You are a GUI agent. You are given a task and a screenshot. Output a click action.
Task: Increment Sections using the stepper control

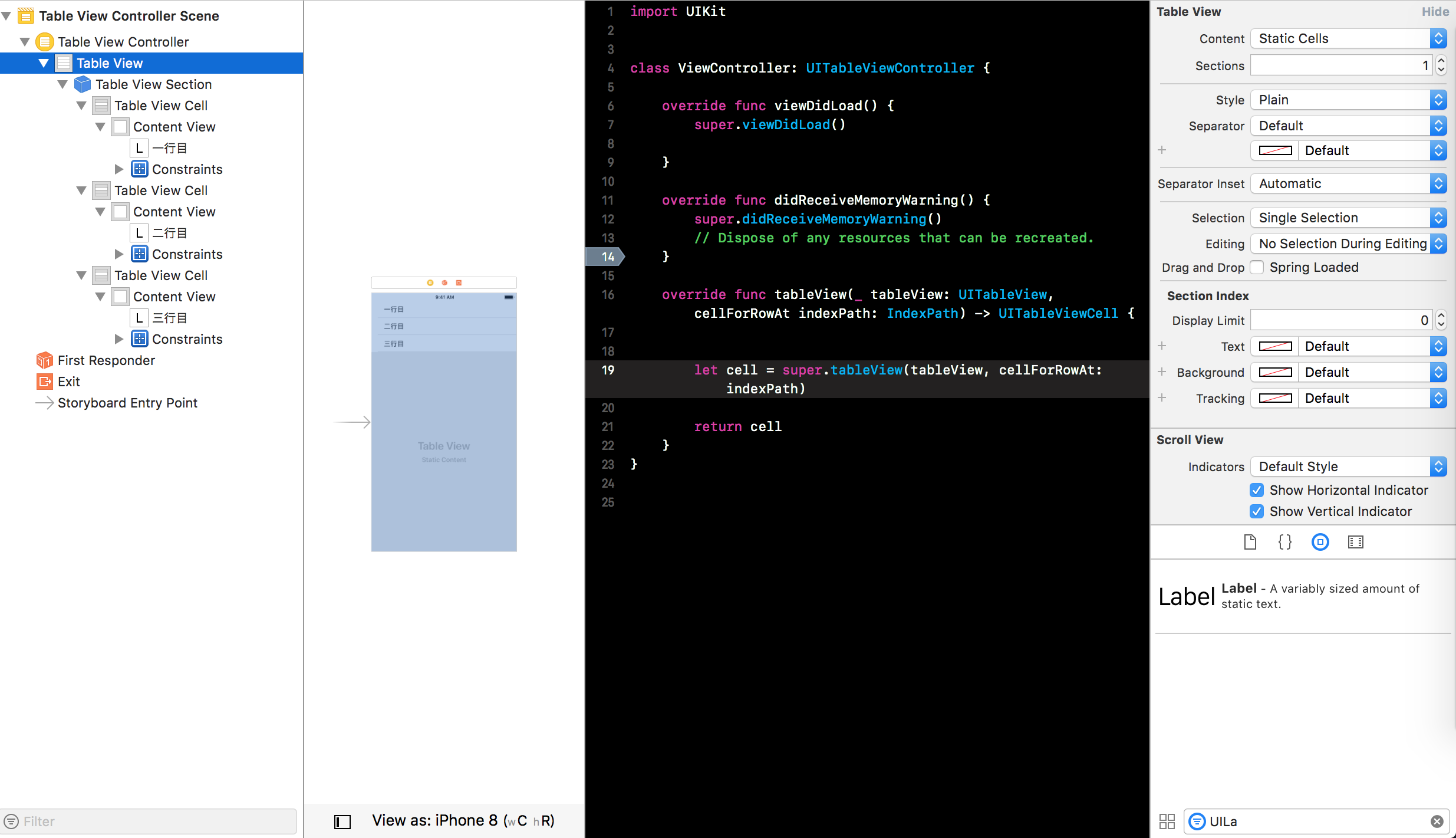[x=1441, y=61]
